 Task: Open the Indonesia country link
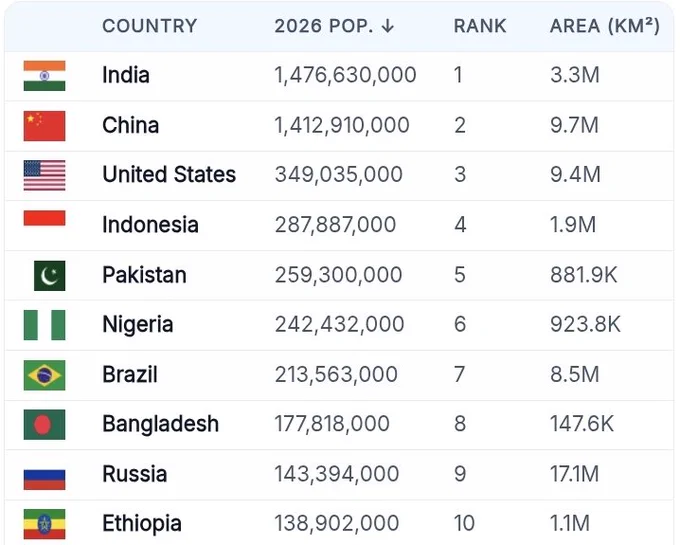coord(150,225)
